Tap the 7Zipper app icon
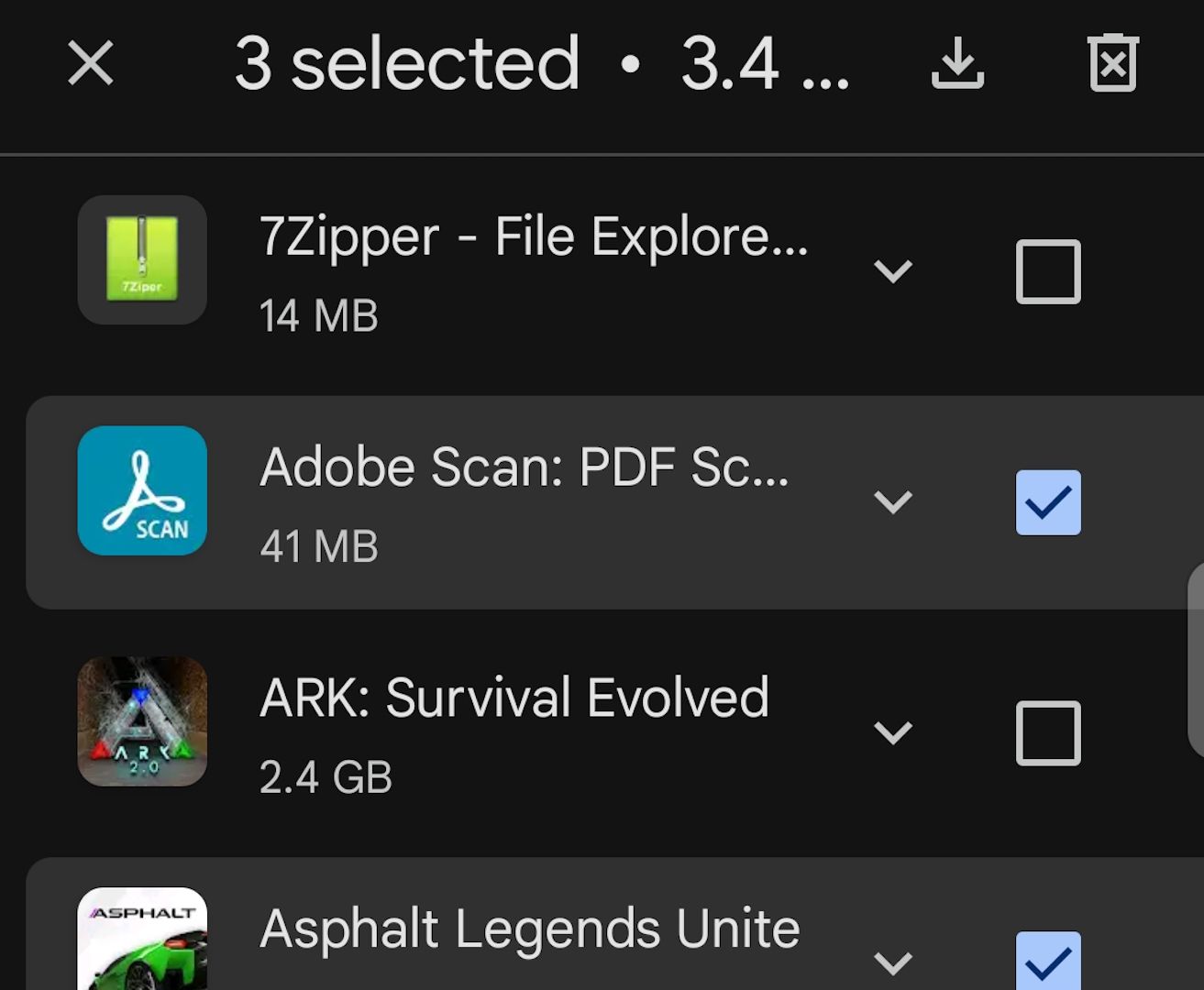The height and width of the screenshot is (990, 1204). point(142,260)
